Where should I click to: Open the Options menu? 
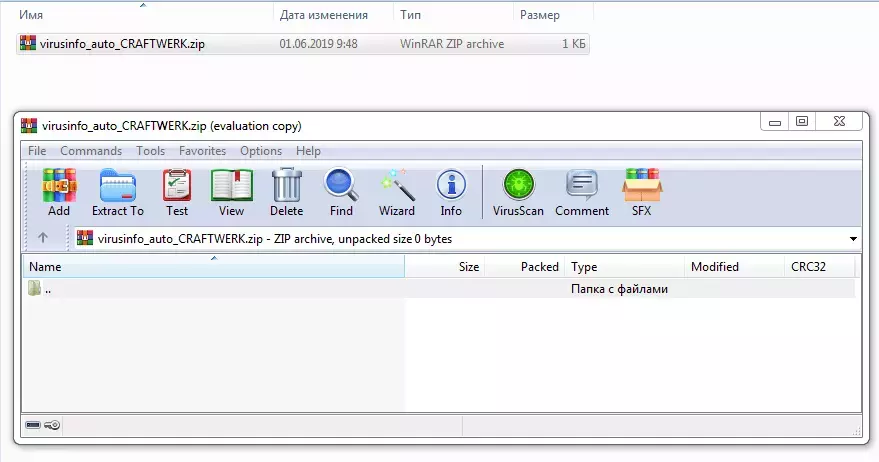click(x=261, y=151)
